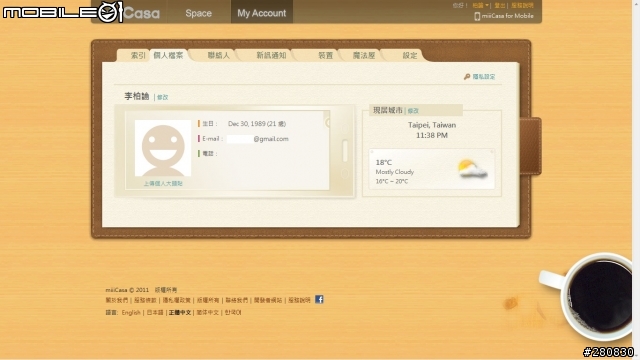Go to the 新訊通知 tab

[x=271, y=55]
